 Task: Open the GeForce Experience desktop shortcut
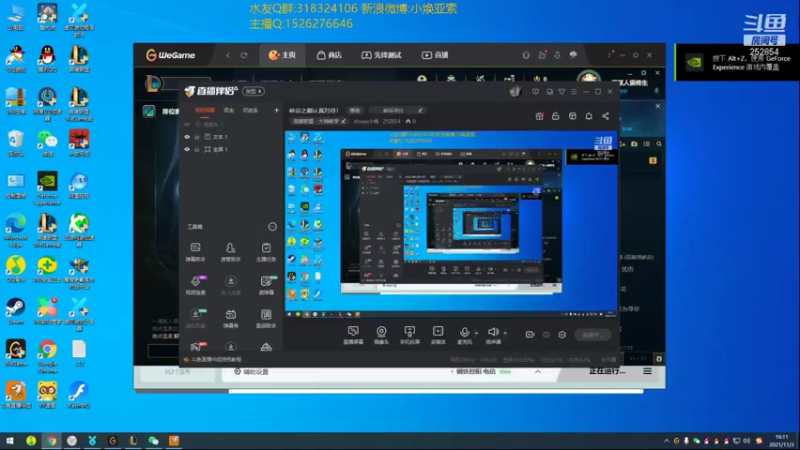coord(47,189)
